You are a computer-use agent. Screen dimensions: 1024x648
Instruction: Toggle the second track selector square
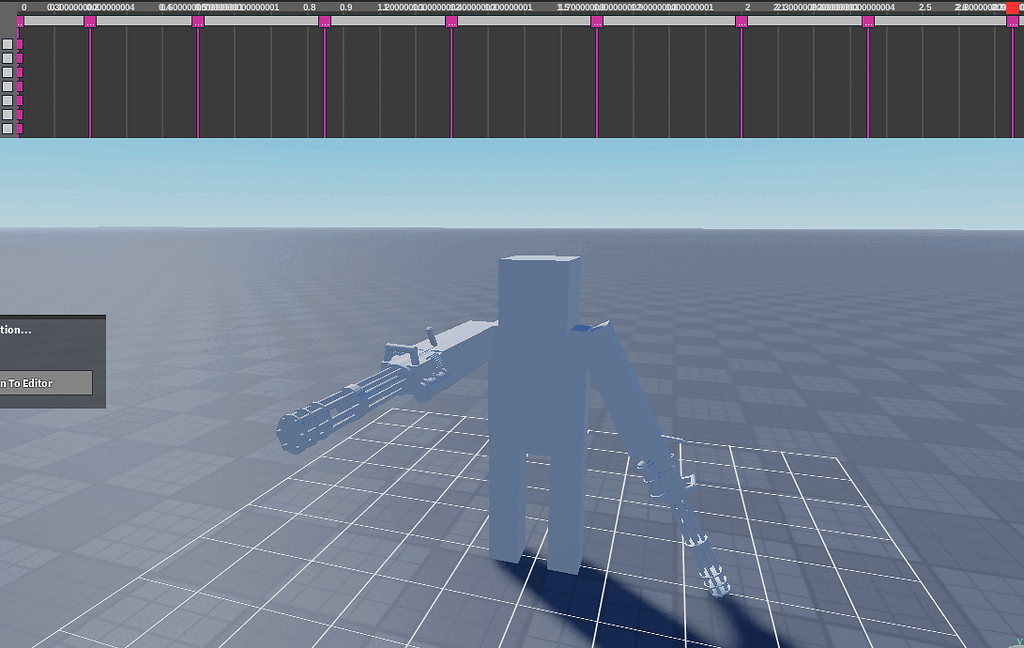point(7,58)
